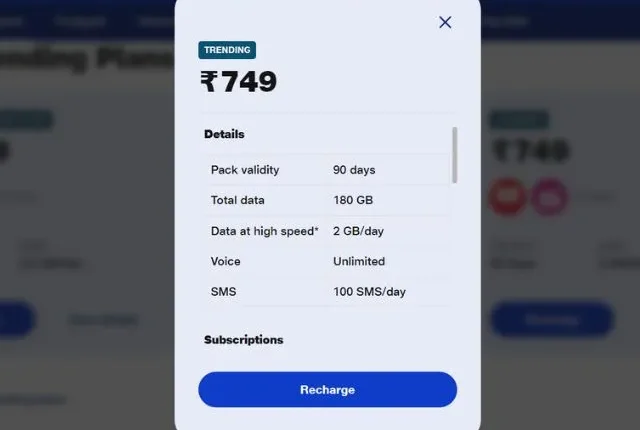
Task: Click the 100 SMS/day value
Action: (x=369, y=292)
